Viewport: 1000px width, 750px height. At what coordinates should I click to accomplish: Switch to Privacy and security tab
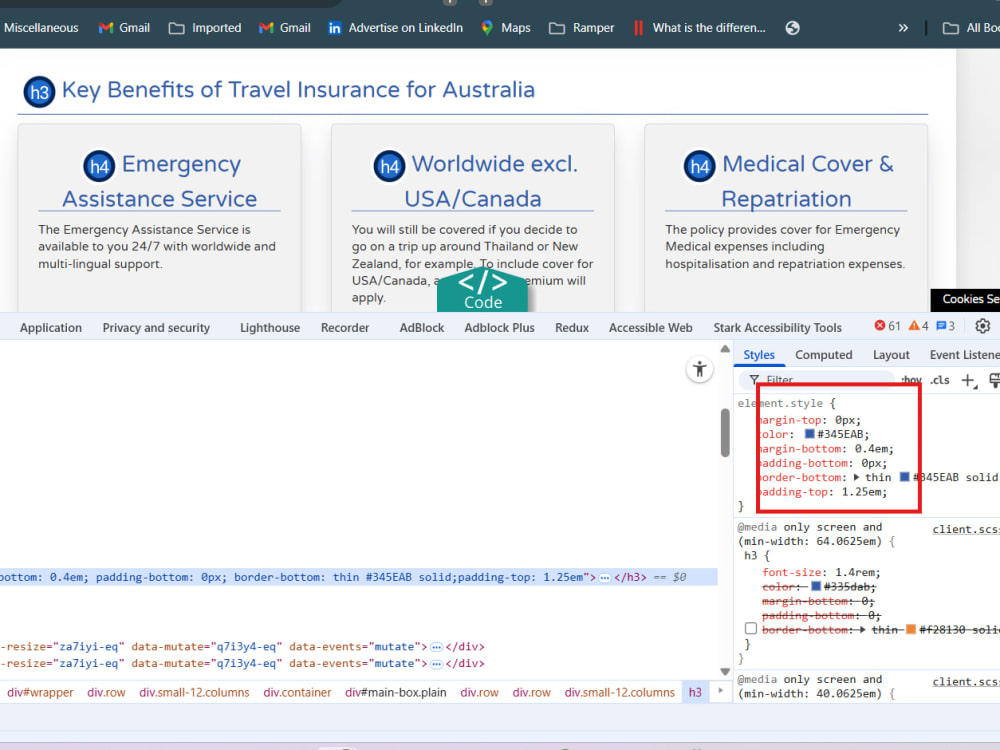tap(156, 328)
